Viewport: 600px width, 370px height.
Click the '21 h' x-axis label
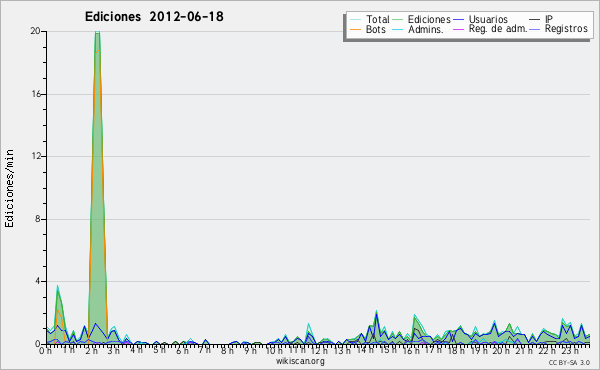point(523,350)
